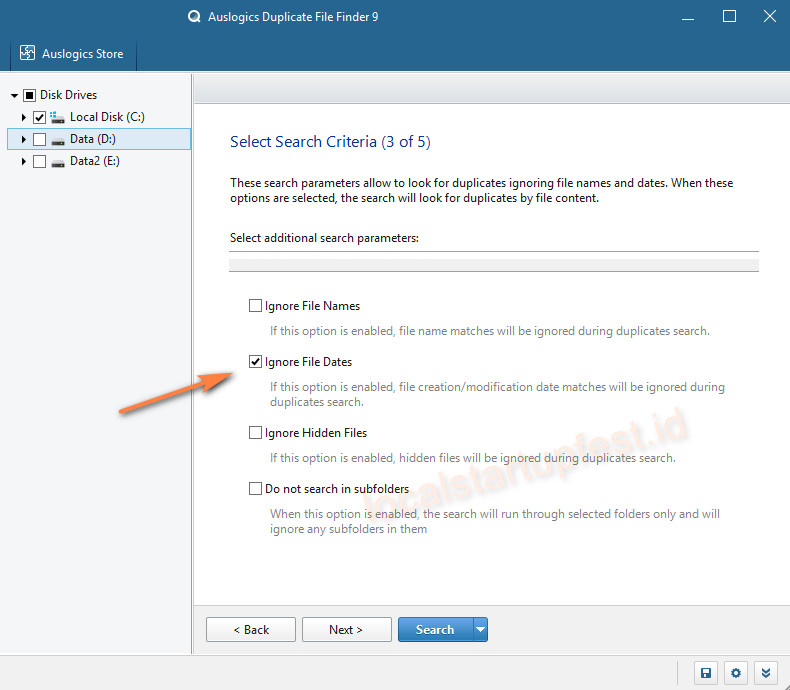This screenshot has width=790, height=690.
Task: Click the Local Disk (C:) drive icon
Action: pos(57,117)
